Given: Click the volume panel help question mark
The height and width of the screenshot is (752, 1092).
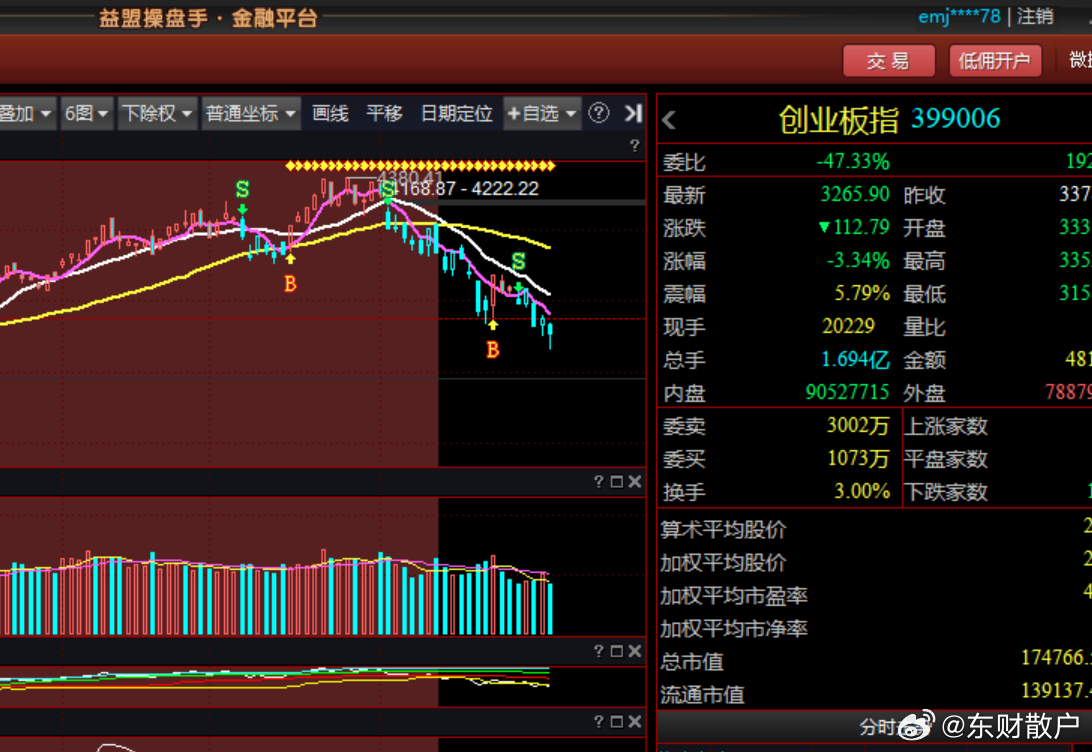Looking at the screenshot, I should [x=598, y=481].
